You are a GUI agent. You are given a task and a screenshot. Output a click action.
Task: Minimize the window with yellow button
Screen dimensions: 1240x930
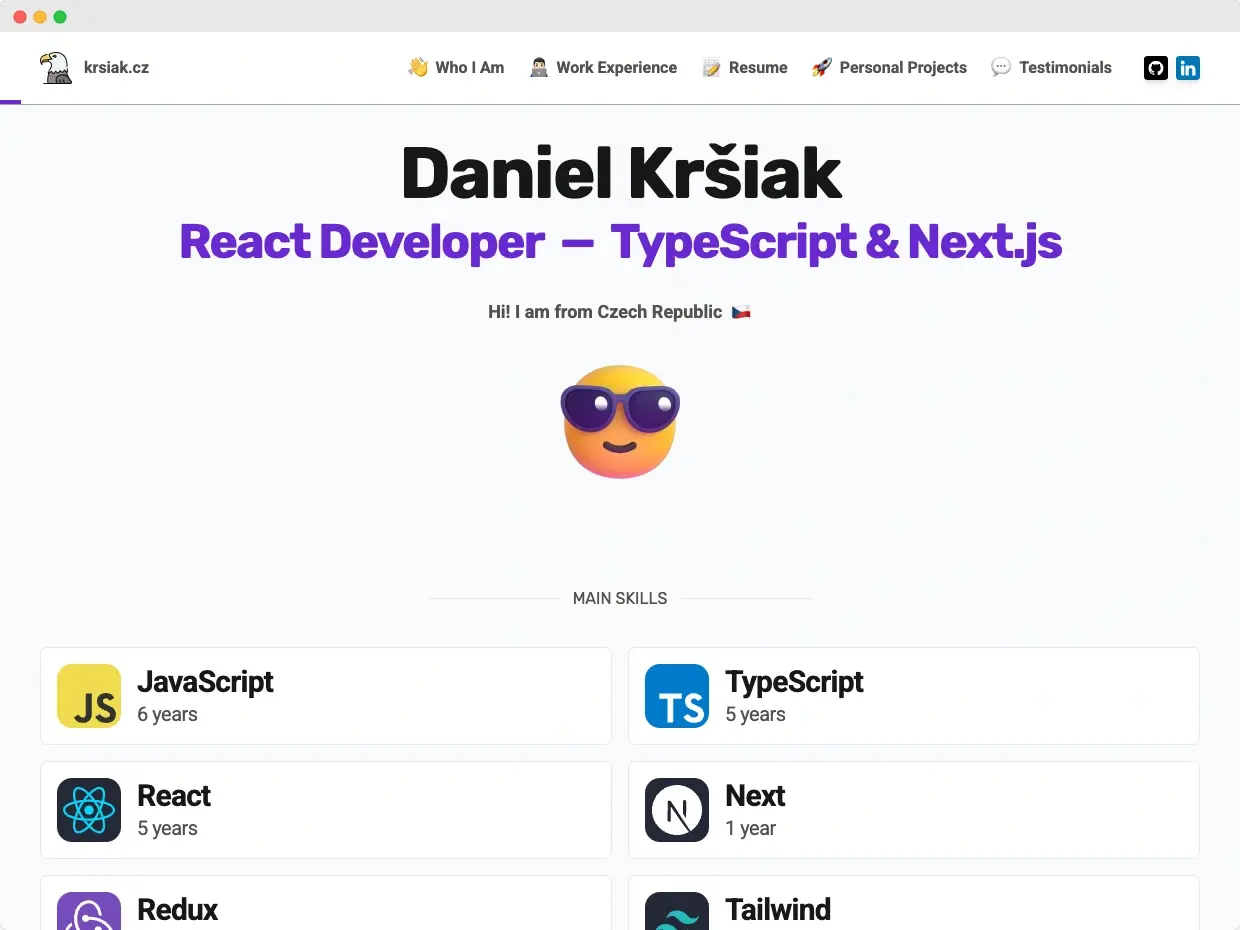tap(40, 16)
